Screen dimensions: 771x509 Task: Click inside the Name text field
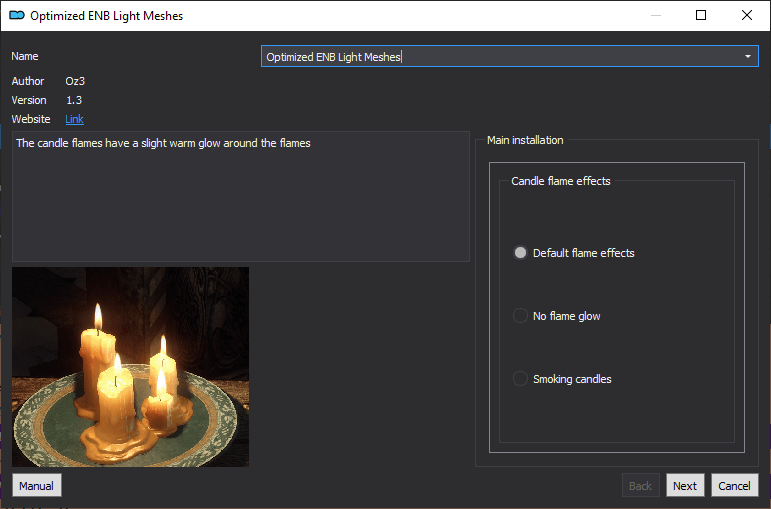502,57
